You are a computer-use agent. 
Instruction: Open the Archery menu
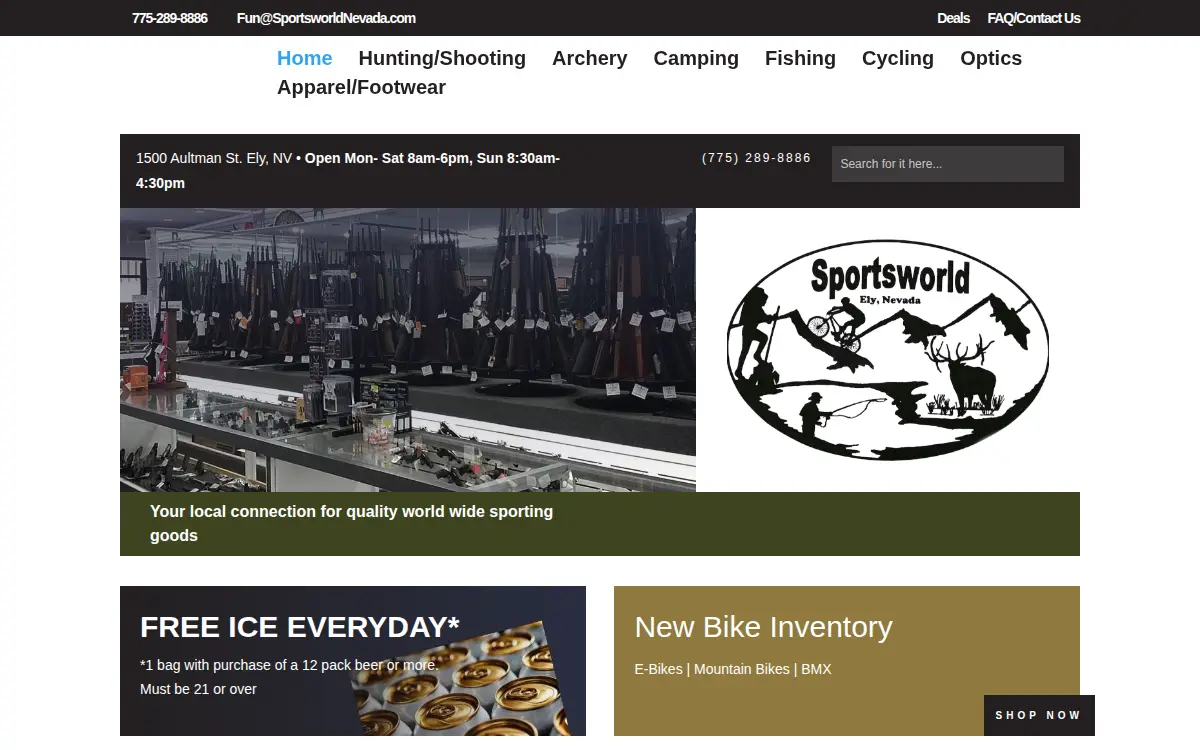[x=590, y=58]
